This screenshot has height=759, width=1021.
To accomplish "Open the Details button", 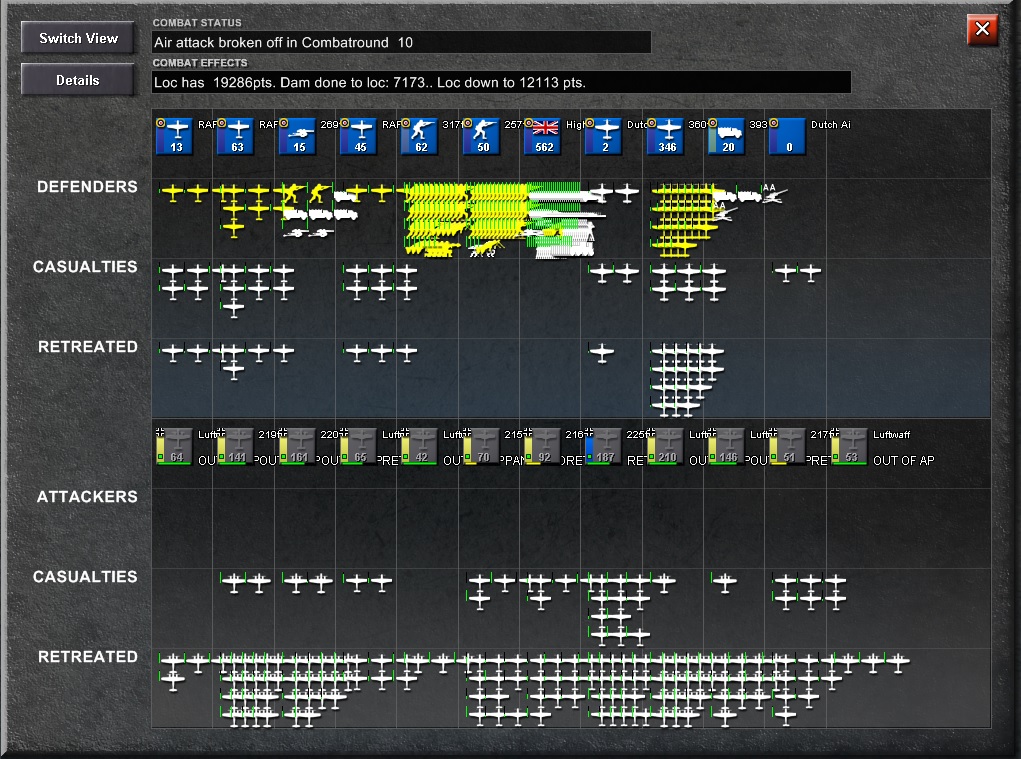I will tap(78, 80).
